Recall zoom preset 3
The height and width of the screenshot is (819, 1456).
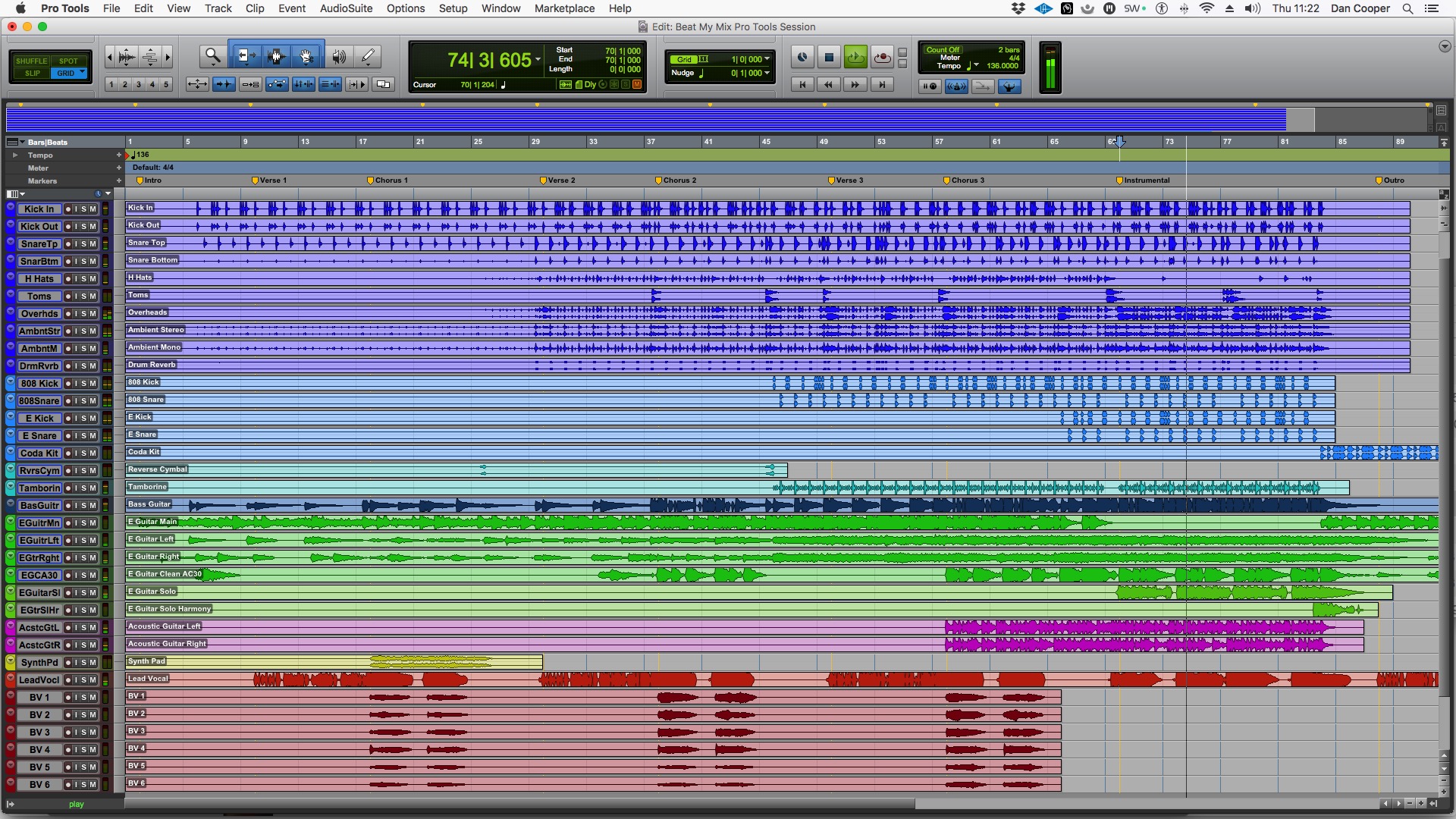coord(139,84)
